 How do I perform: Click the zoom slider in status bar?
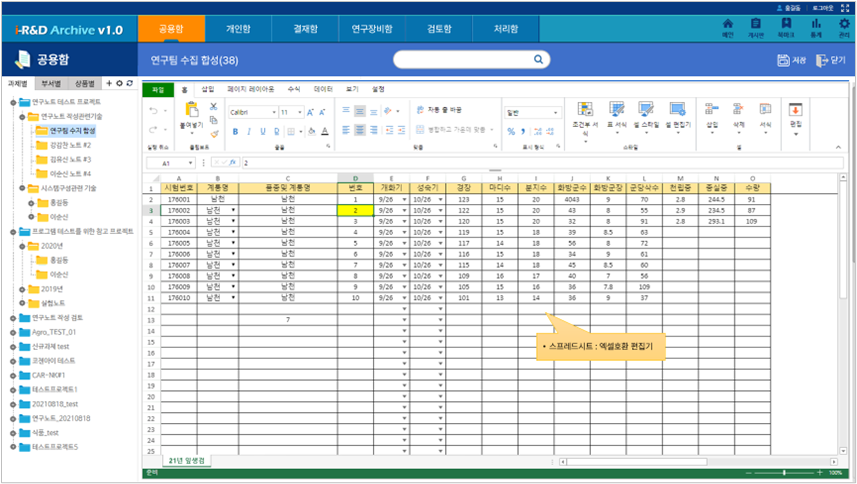[784, 473]
